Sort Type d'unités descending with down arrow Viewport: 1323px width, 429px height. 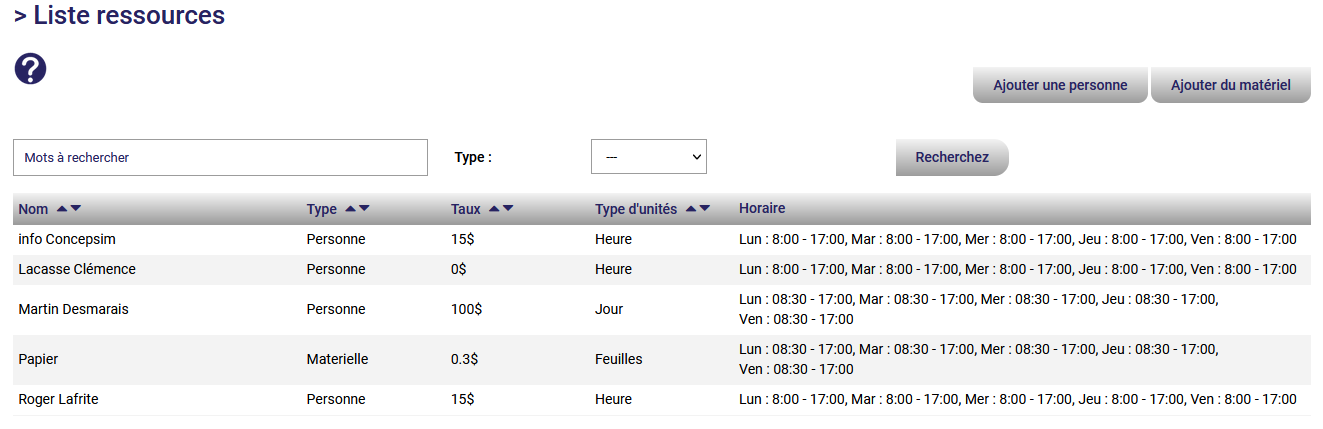[705, 209]
